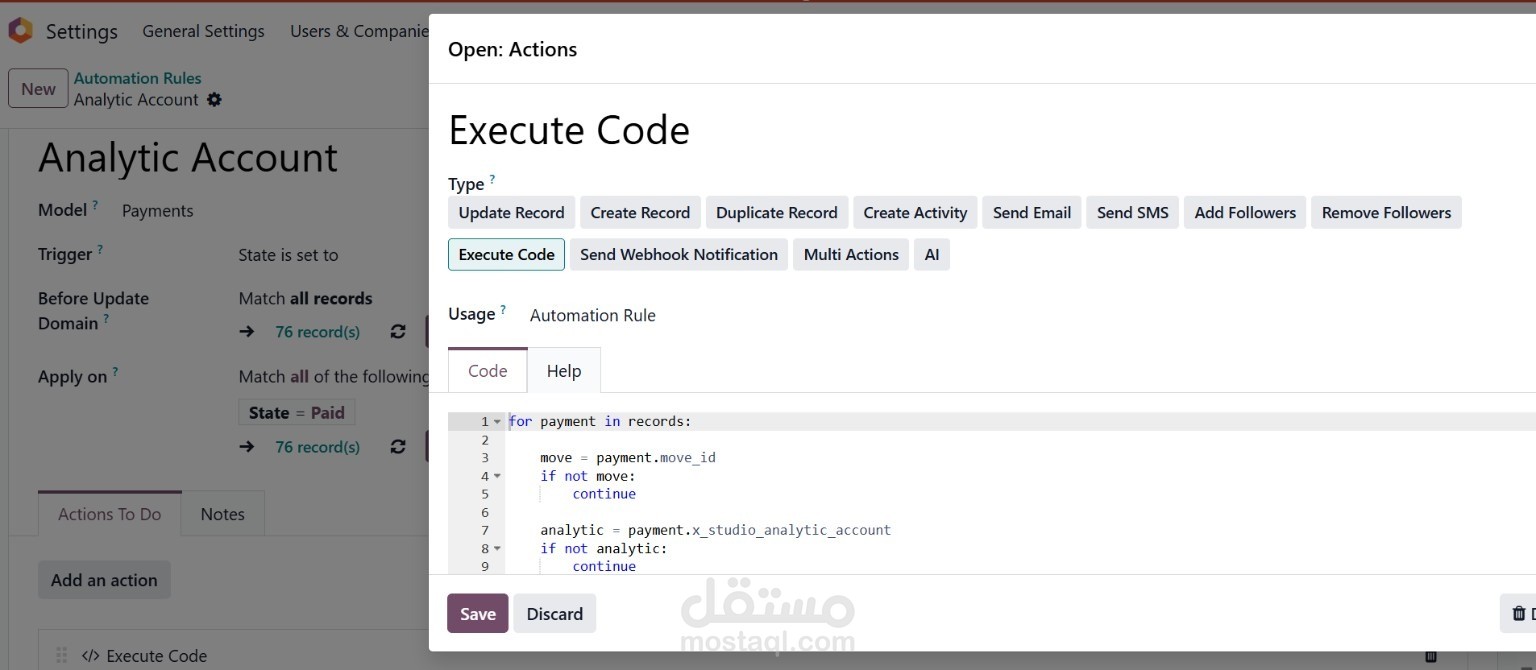Image resolution: width=1536 pixels, height=670 pixels.
Task: Select the Update Record action type
Action: (x=511, y=213)
